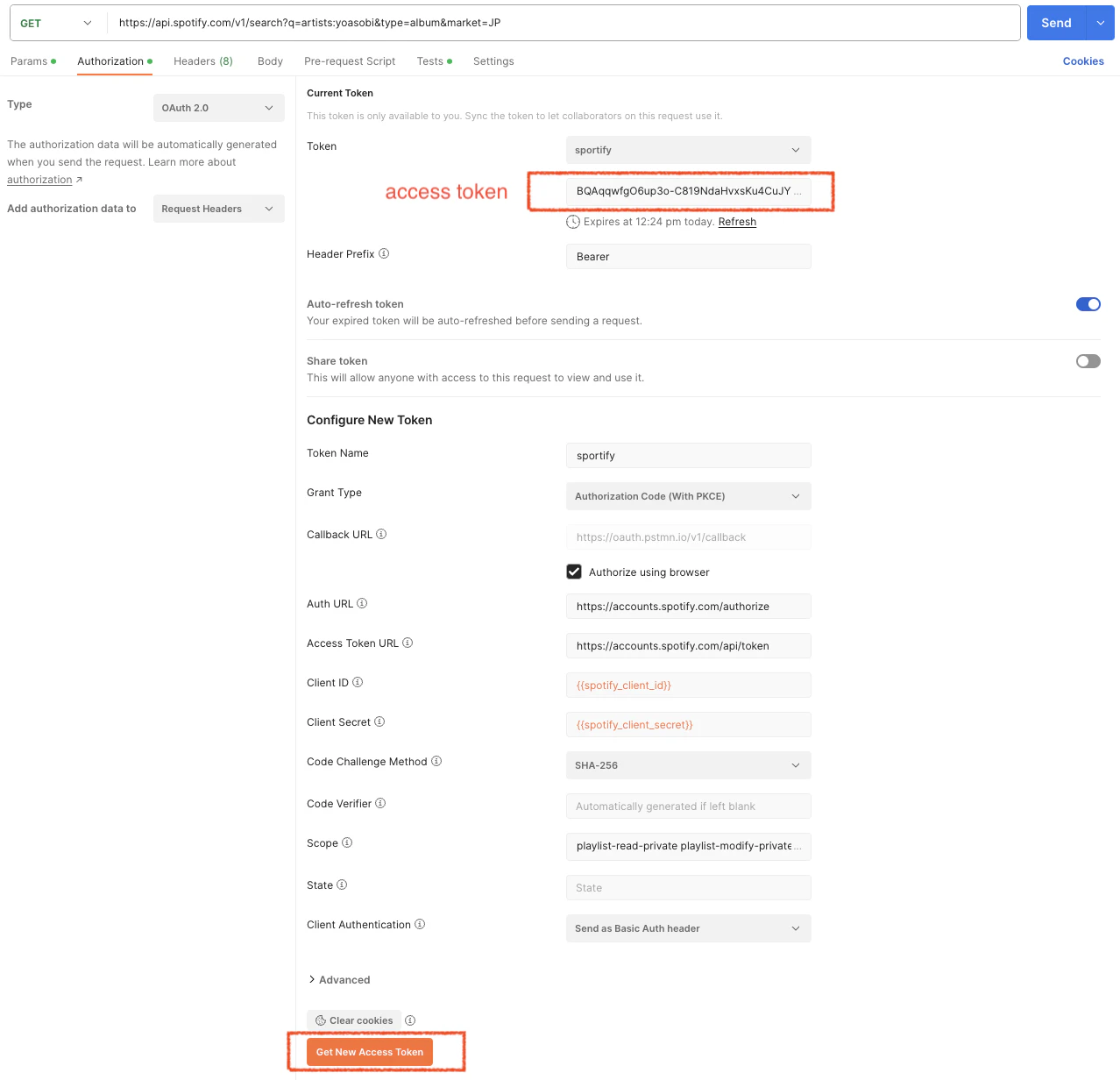The image size is (1120, 1080).
Task: Toggle the Auto-refresh token switch
Action: [1088, 304]
